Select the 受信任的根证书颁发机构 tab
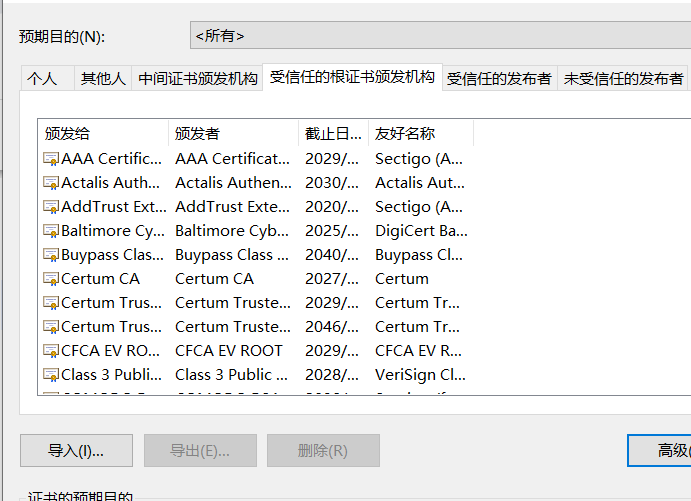 (353, 77)
